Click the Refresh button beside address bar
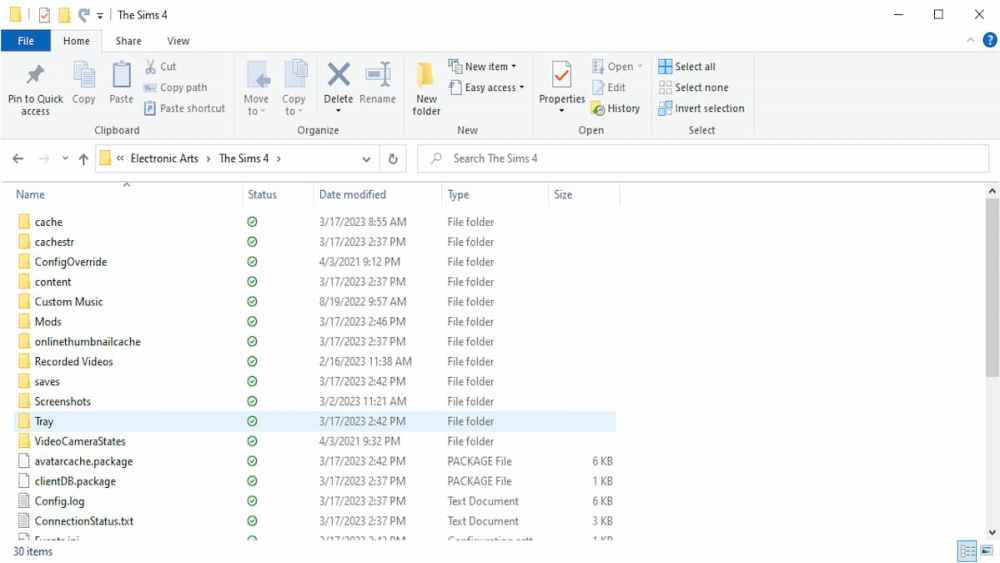 [393, 159]
